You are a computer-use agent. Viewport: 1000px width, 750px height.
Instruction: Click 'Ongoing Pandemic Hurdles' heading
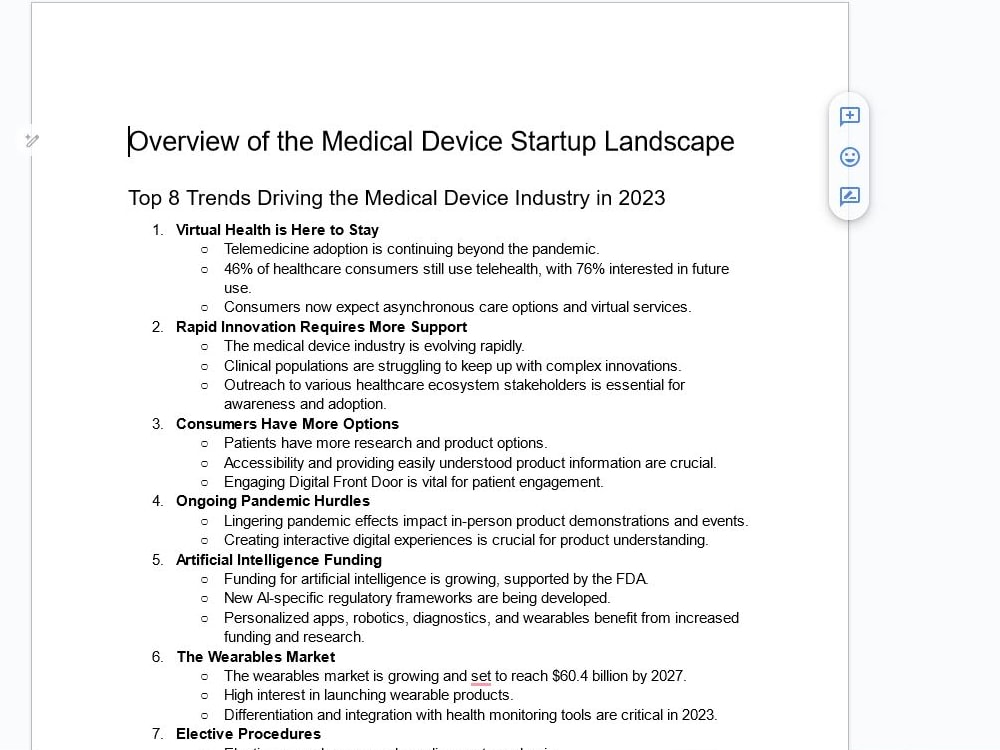click(273, 501)
